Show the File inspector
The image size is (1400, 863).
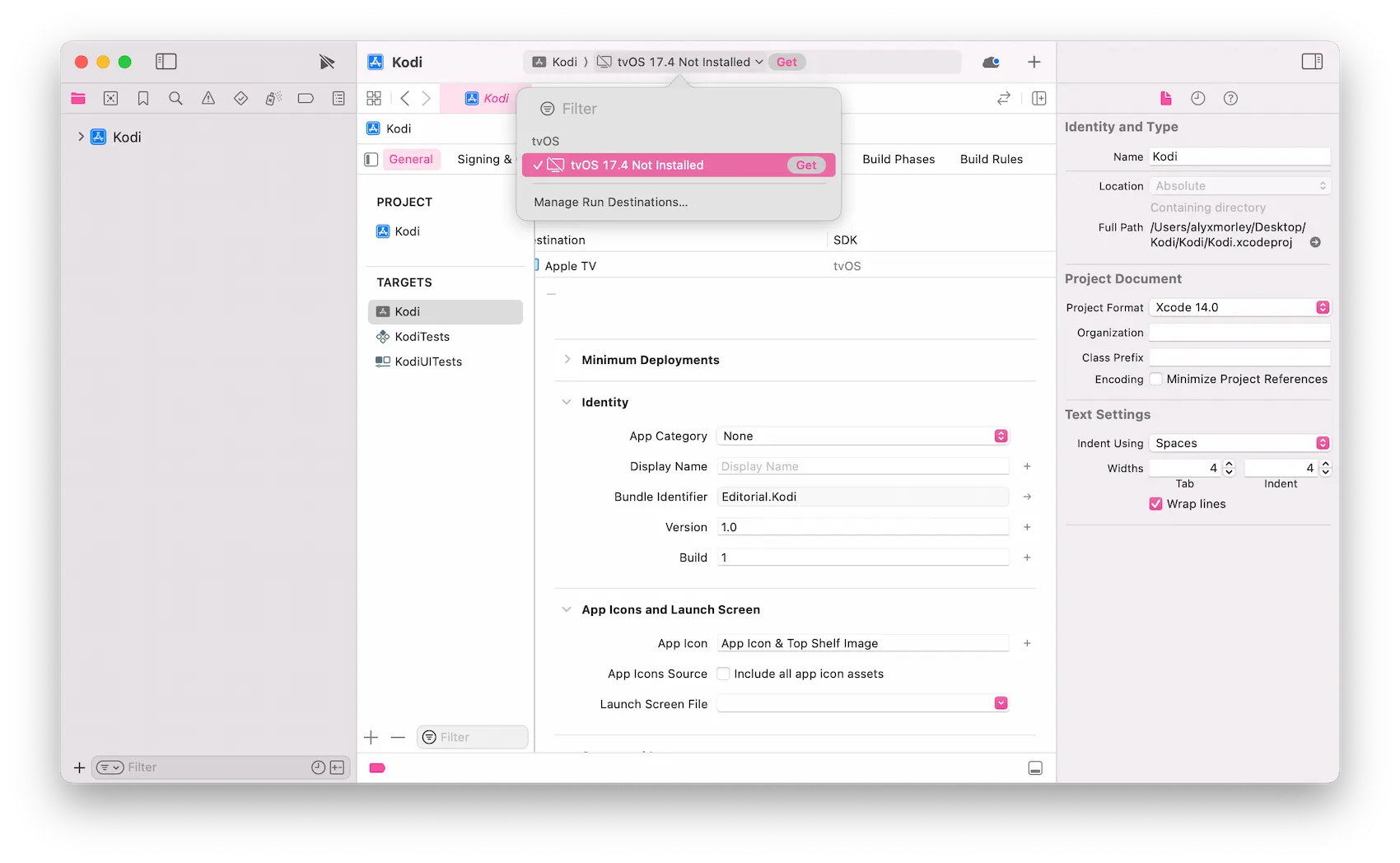click(1166, 99)
